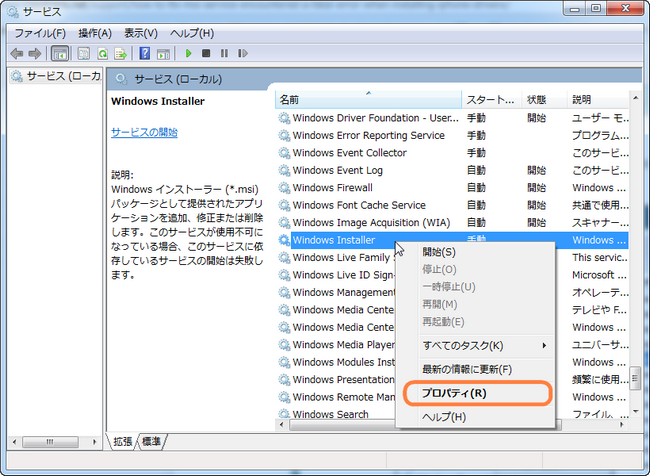Click the gear icon for Windows Search

pos(284,414)
